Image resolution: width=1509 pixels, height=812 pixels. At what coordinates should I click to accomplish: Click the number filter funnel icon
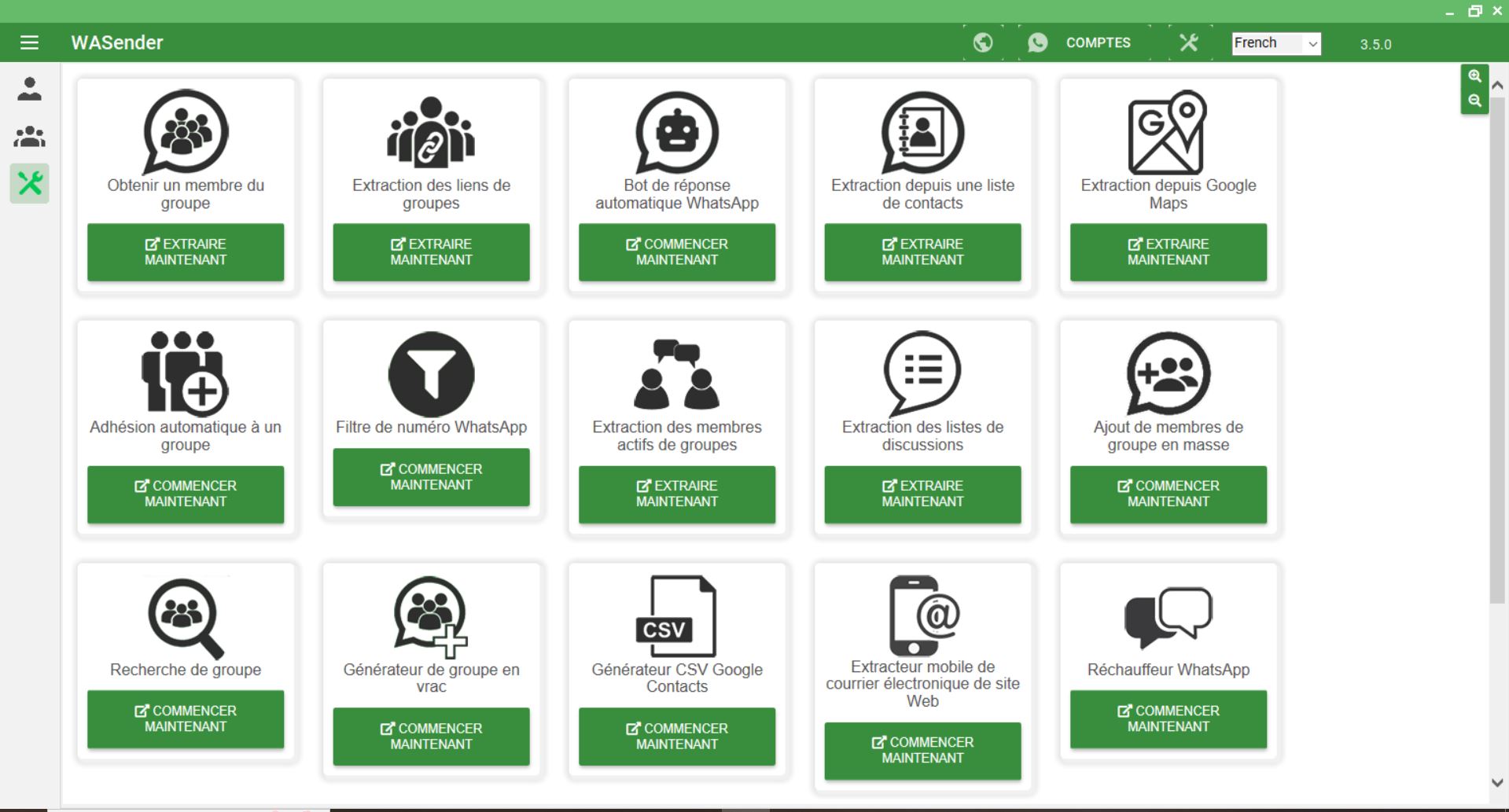[x=431, y=374]
